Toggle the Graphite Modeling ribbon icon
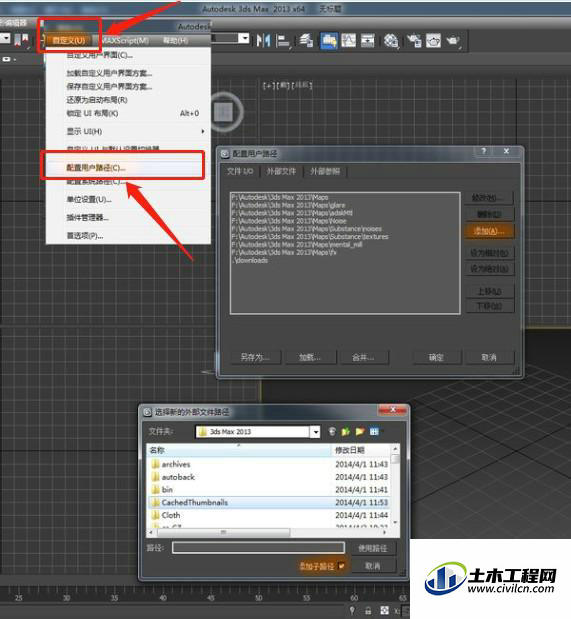 coord(329,40)
